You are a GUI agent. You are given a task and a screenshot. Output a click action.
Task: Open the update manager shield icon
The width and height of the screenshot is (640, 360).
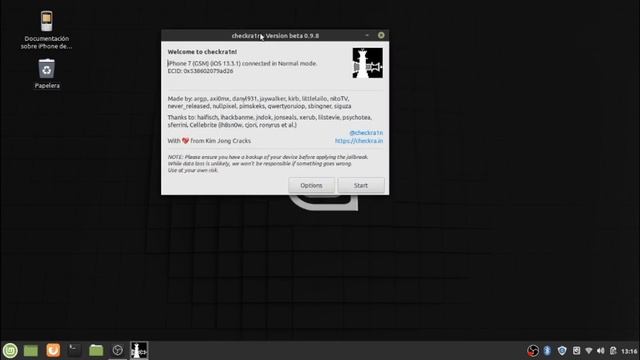[562, 351]
